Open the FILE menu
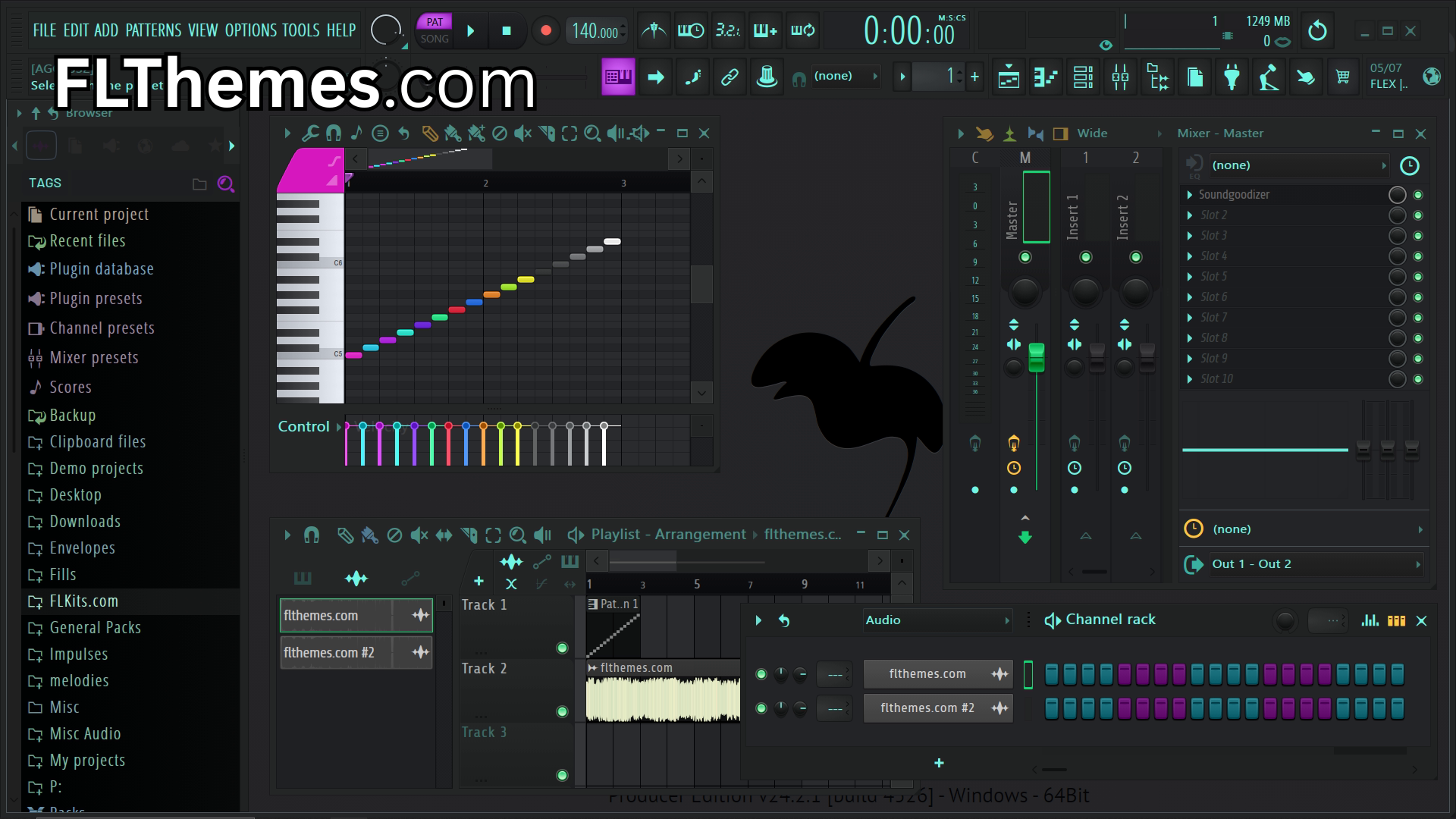This screenshot has height=819, width=1456. pos(44,30)
